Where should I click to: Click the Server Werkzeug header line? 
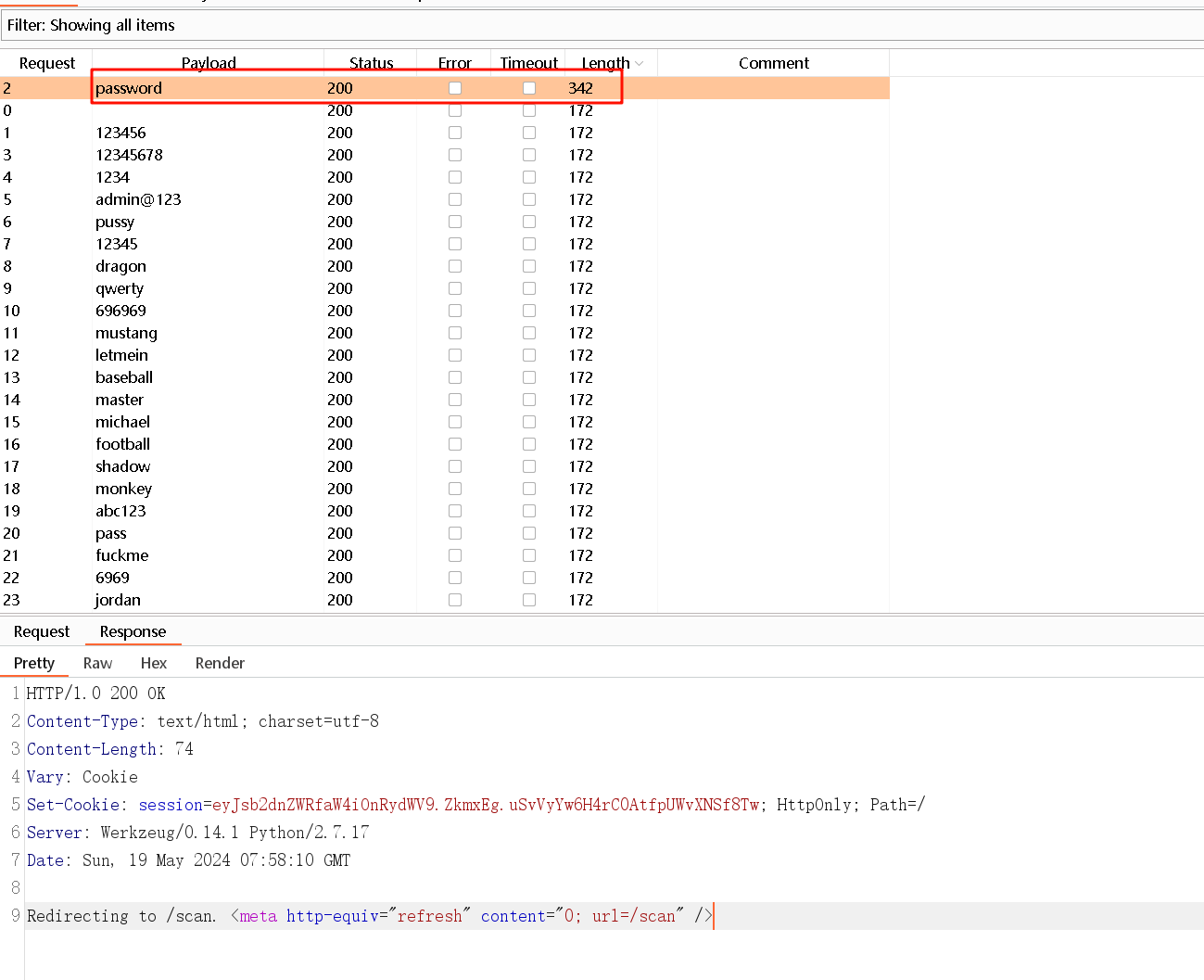tap(197, 833)
